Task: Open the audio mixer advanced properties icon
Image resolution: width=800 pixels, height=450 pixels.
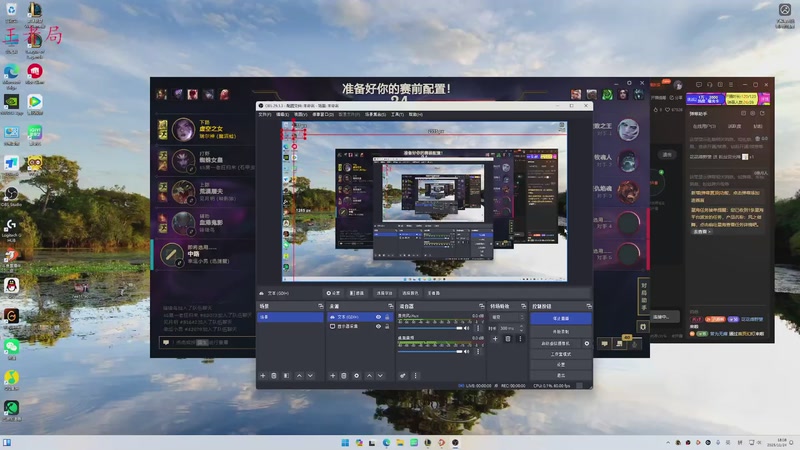Action: tap(403, 375)
